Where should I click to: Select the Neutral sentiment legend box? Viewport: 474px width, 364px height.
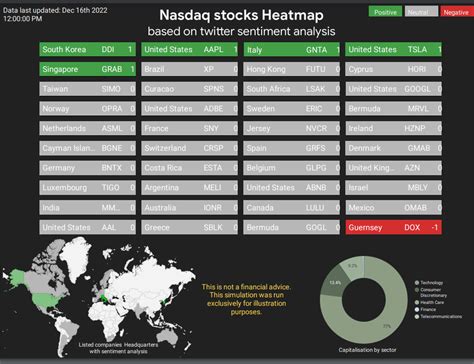(x=421, y=12)
